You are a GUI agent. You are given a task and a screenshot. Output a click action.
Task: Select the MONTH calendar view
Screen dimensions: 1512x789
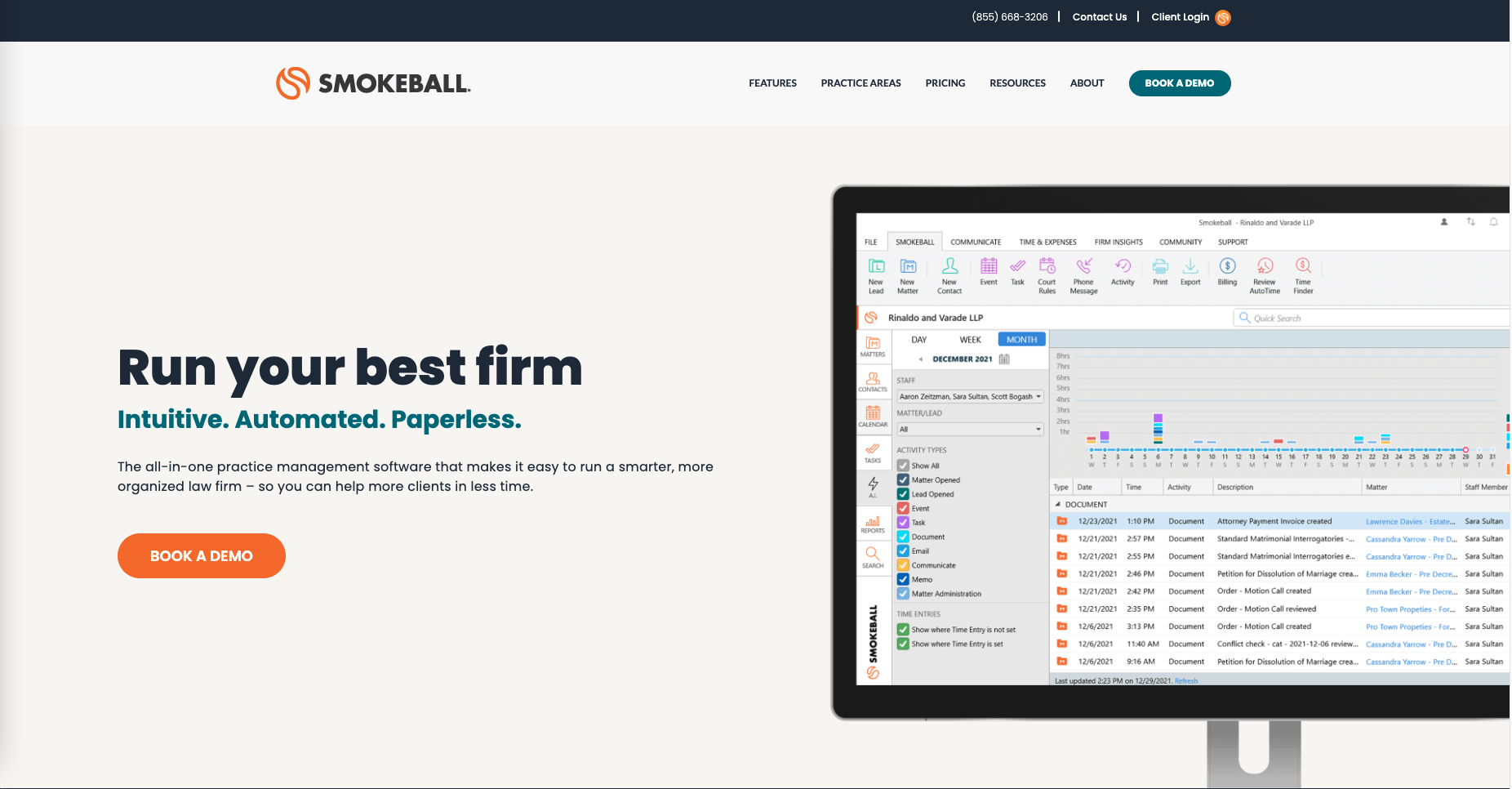1021,340
